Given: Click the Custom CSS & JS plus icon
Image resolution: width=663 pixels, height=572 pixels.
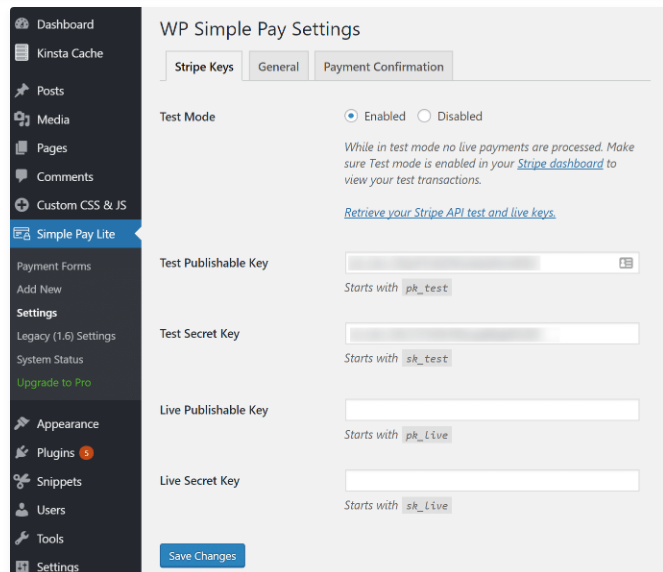Looking at the screenshot, I should click(x=22, y=205).
